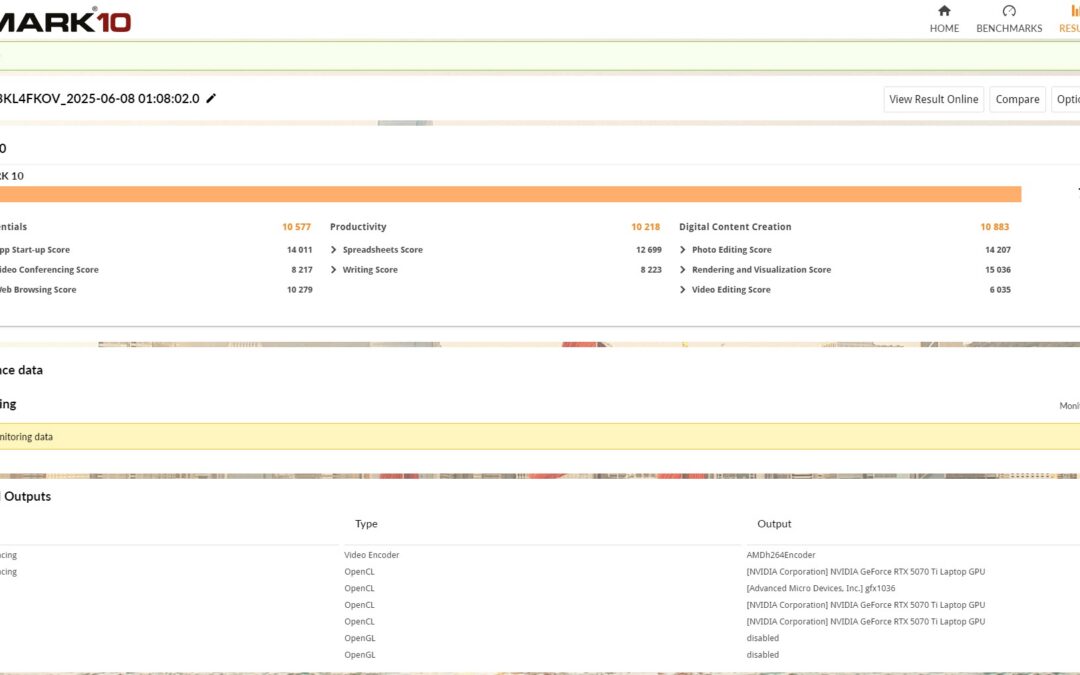Viewport: 1080px width, 675px height.
Task: Click the orange overall score bar
Action: (510, 194)
